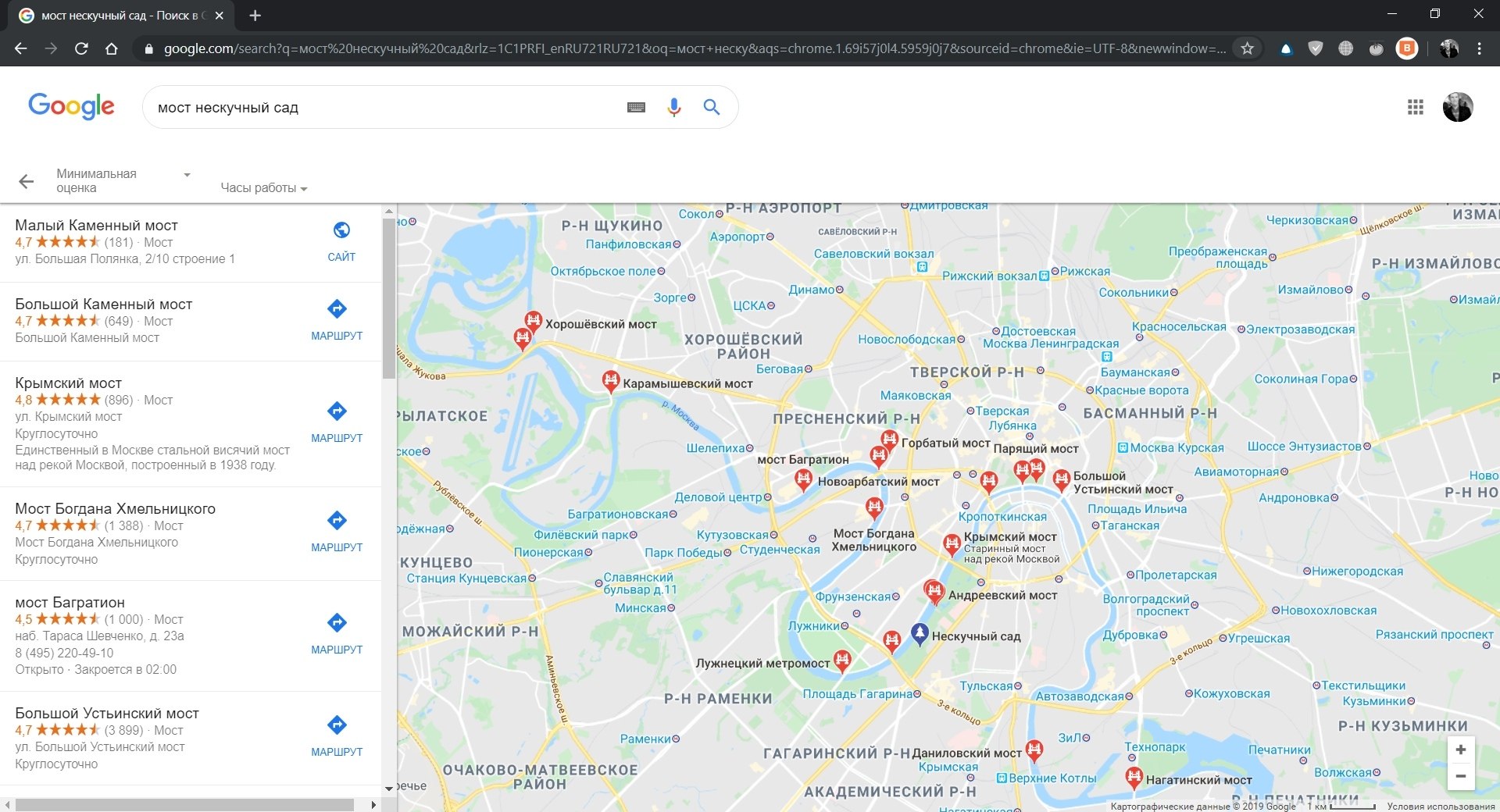The width and height of the screenshot is (1500, 812).
Task: Open the shield extension icon
Action: click(x=1316, y=48)
